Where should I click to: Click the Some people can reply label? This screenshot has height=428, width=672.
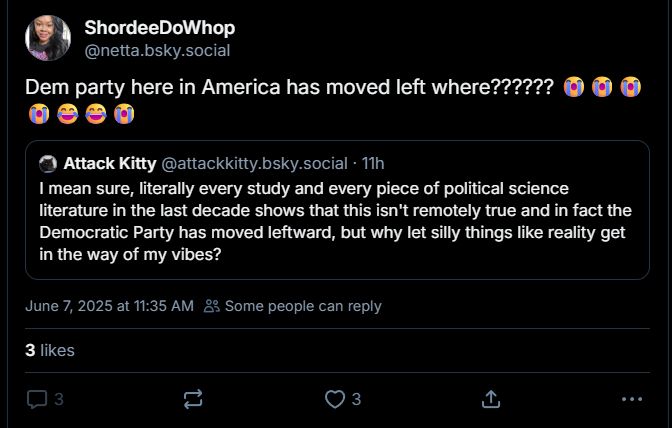tap(303, 306)
